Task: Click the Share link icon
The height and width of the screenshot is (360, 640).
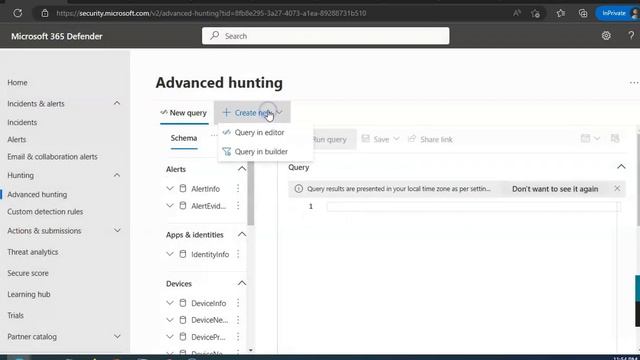Action: [x=412, y=139]
